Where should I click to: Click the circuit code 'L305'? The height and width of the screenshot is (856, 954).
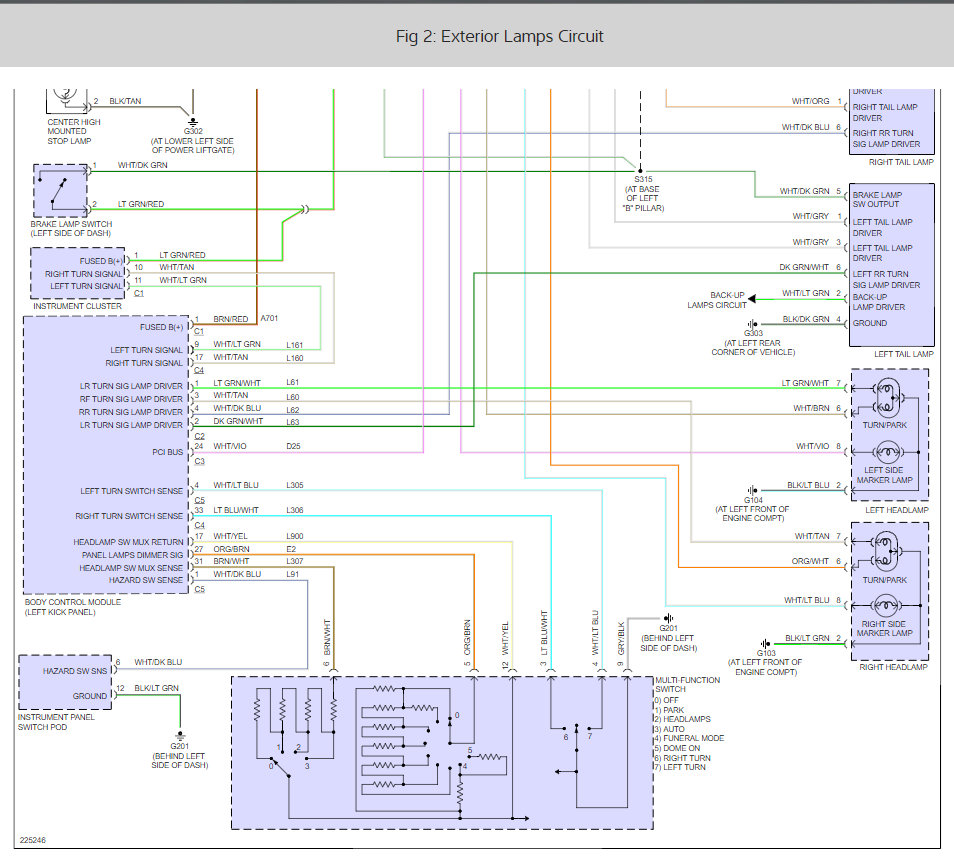294,485
